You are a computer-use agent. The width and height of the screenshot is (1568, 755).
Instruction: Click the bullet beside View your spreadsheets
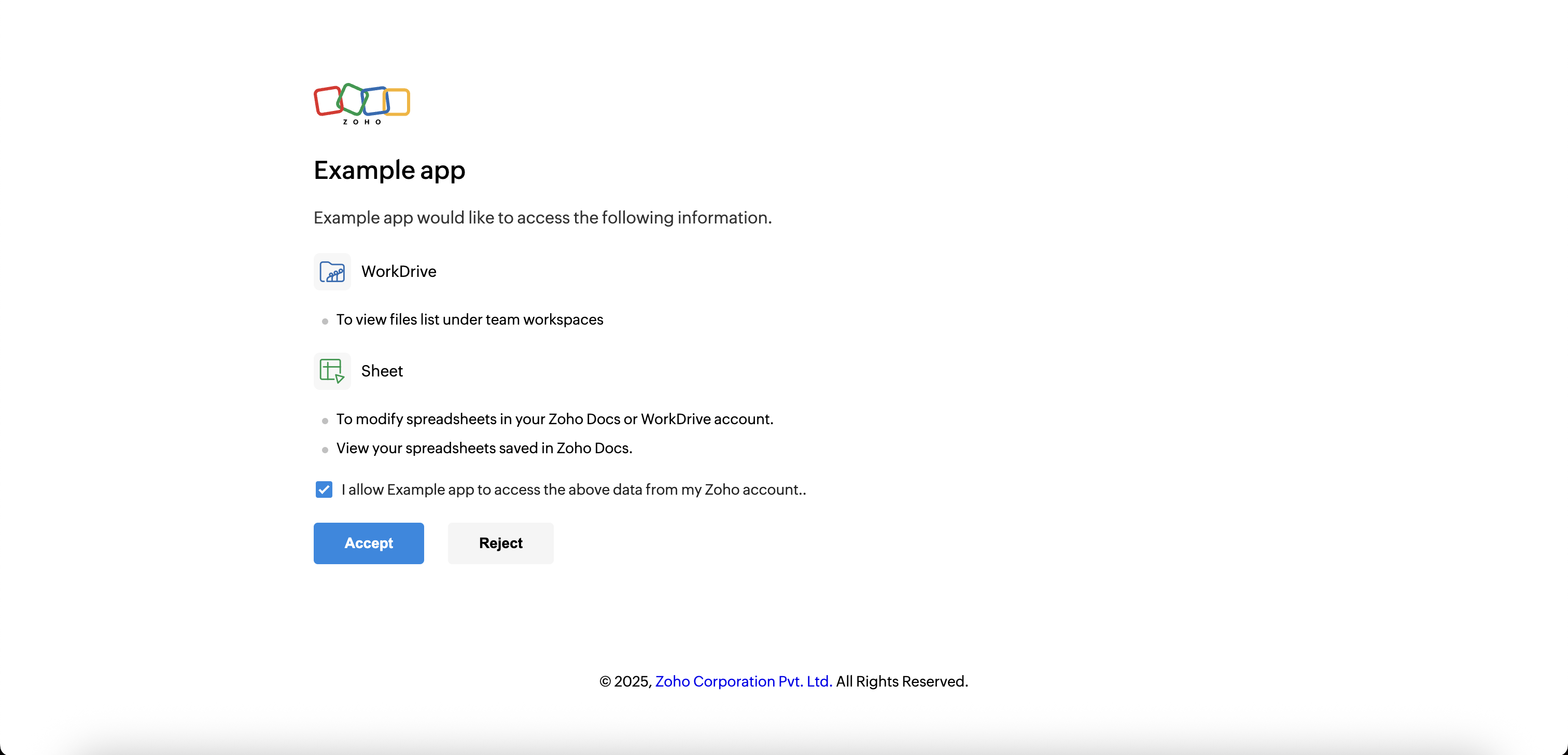pyautogui.click(x=325, y=450)
